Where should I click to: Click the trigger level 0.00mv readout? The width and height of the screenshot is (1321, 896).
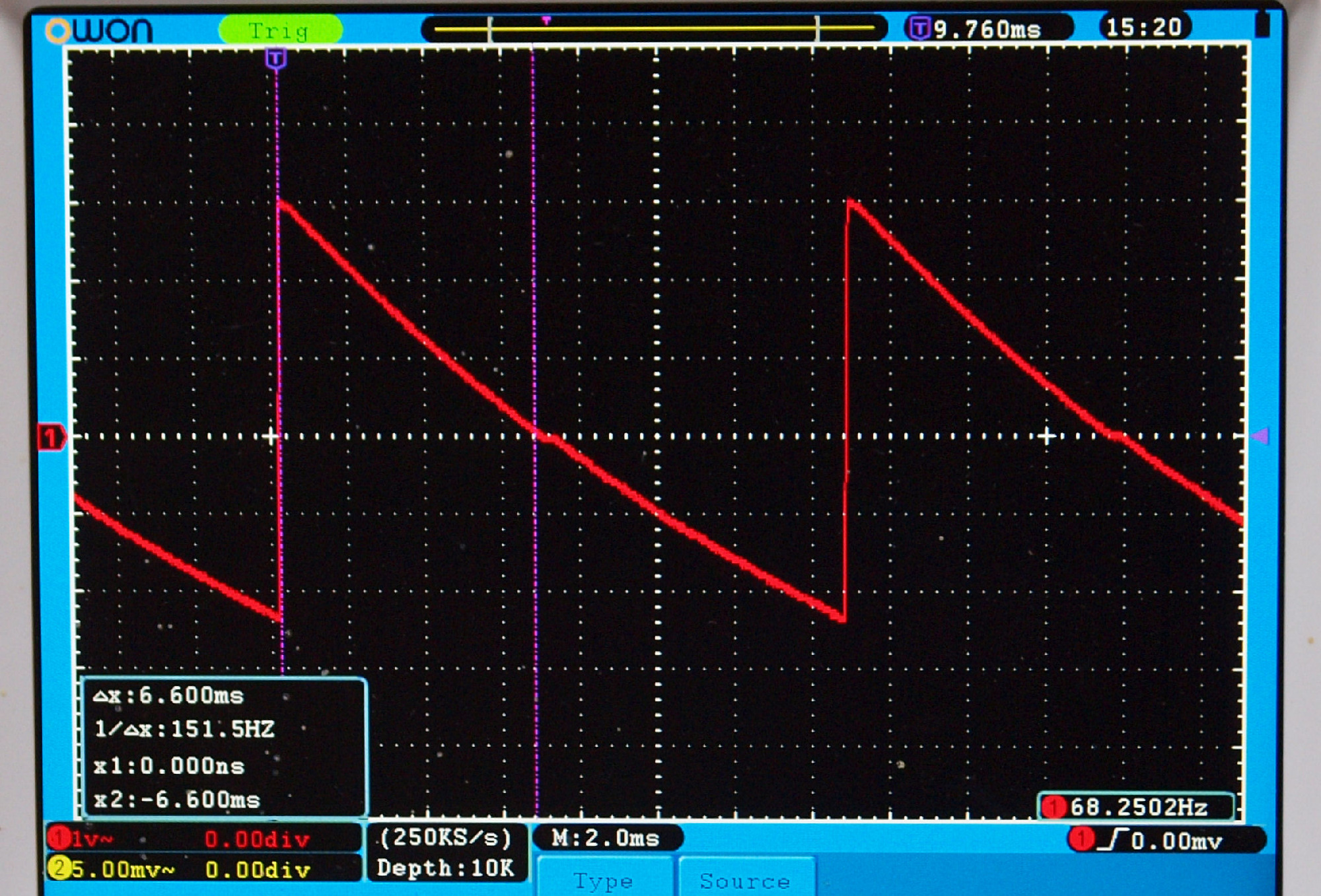coord(1177,841)
